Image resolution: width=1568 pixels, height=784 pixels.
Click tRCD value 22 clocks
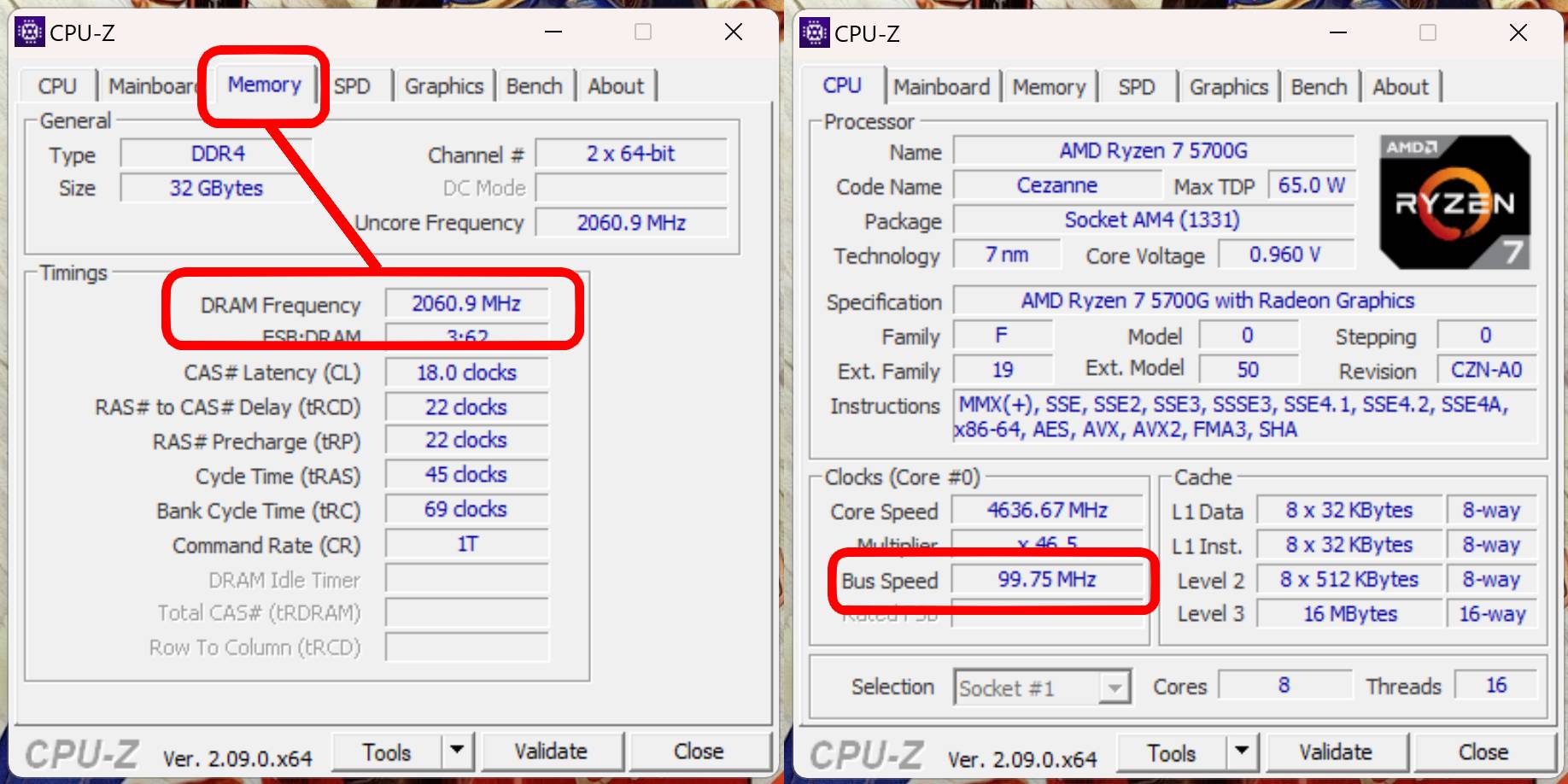pos(466,407)
